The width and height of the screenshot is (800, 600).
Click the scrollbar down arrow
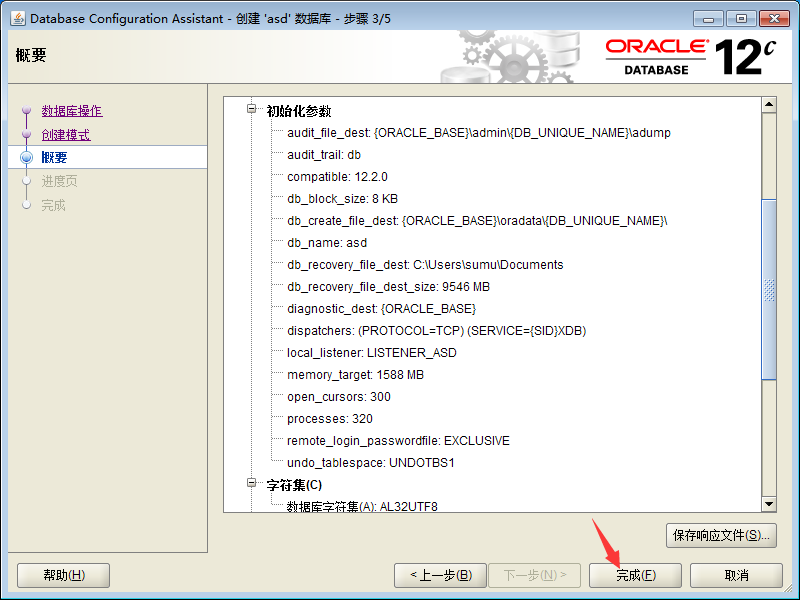[x=769, y=504]
